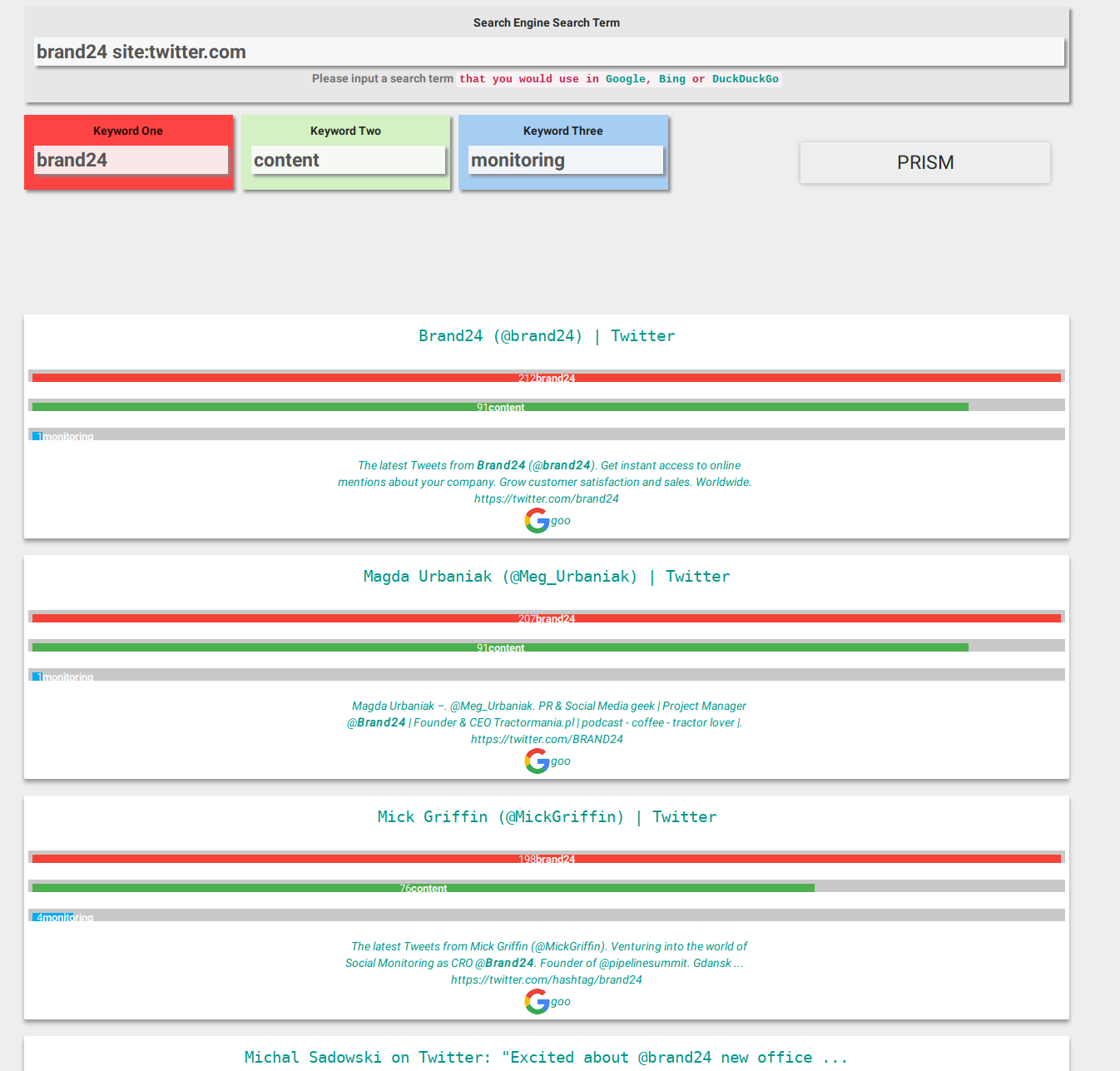Click the https://twitter.com/hashtag/brand24 URL
The width and height of the screenshot is (1120, 1071).
click(x=547, y=979)
